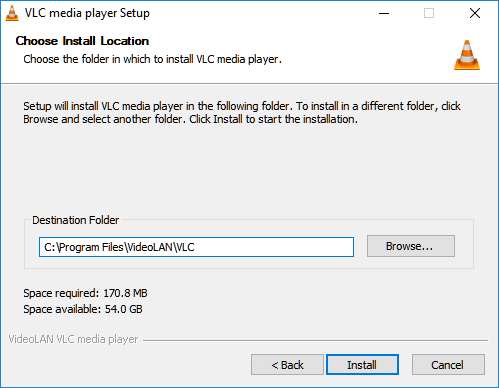
Task: Click the Browse... button
Action: [411, 246]
